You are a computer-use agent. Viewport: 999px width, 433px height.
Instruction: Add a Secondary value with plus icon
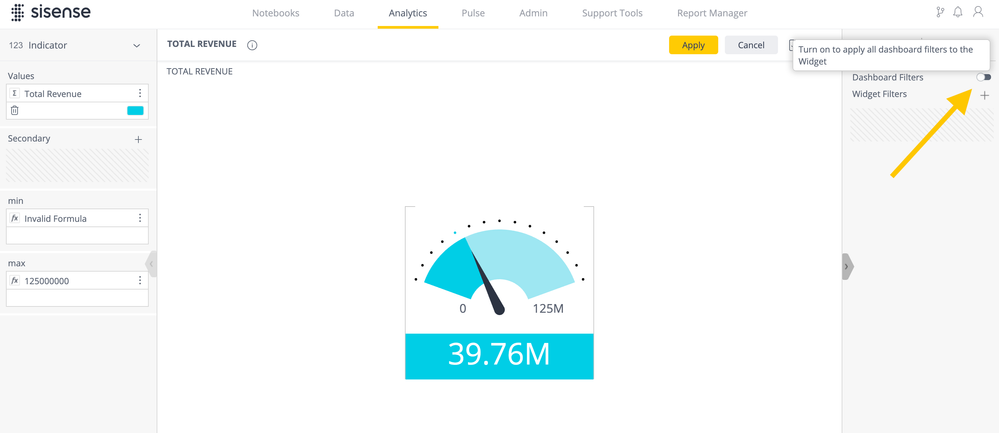[x=138, y=139]
